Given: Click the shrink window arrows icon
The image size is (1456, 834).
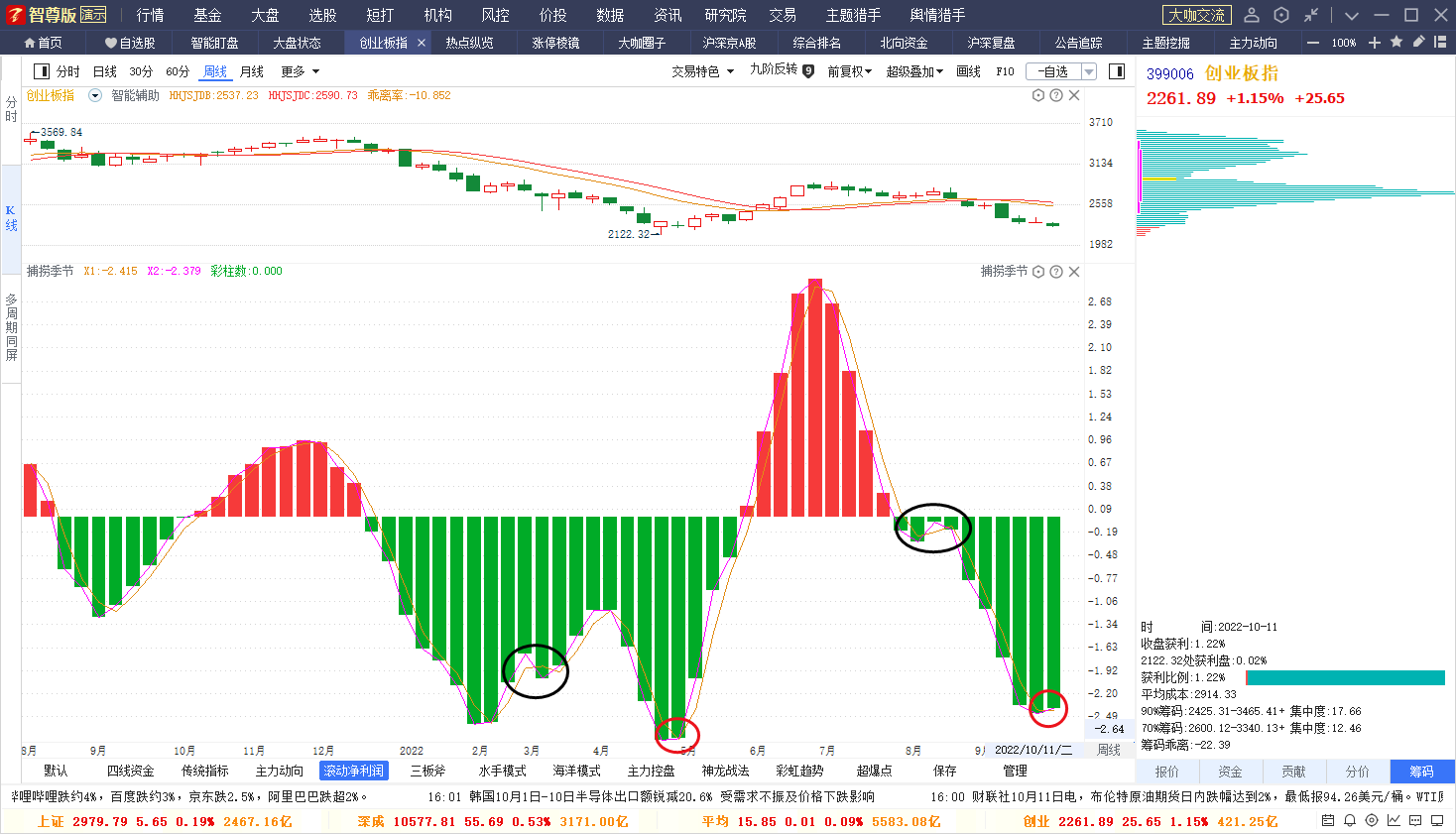Looking at the screenshot, I should [x=1311, y=15].
